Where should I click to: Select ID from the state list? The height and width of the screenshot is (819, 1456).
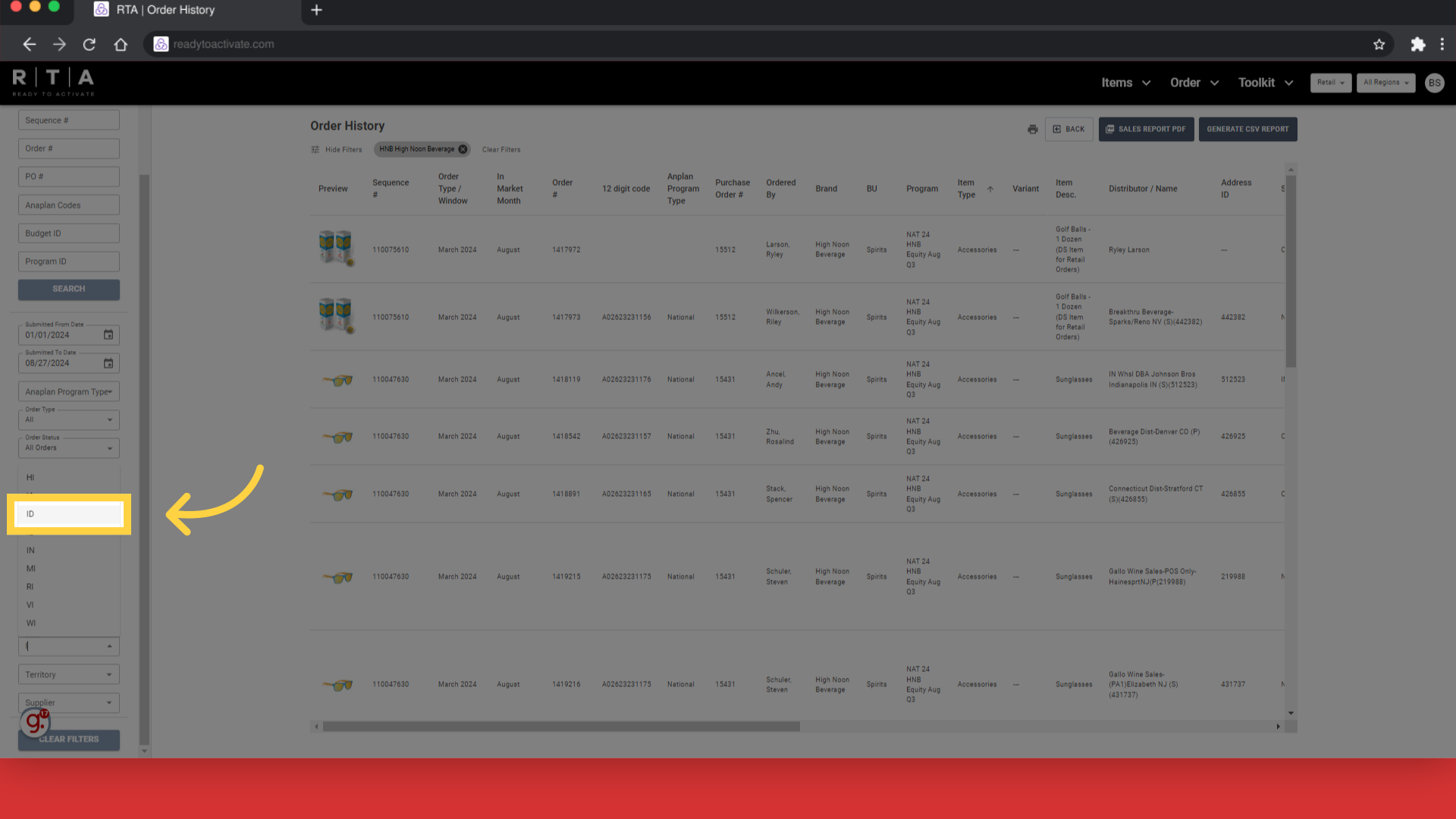[69, 514]
